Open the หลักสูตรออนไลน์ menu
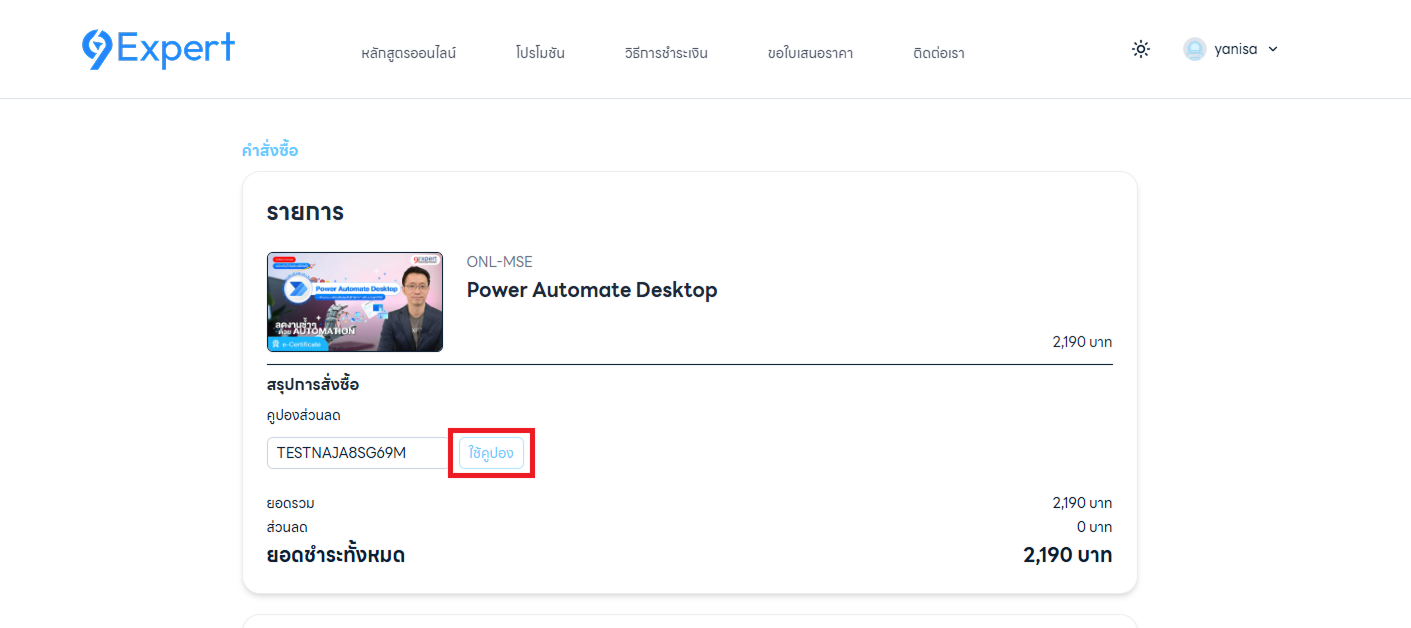This screenshot has height=628, width=1411. [x=408, y=53]
